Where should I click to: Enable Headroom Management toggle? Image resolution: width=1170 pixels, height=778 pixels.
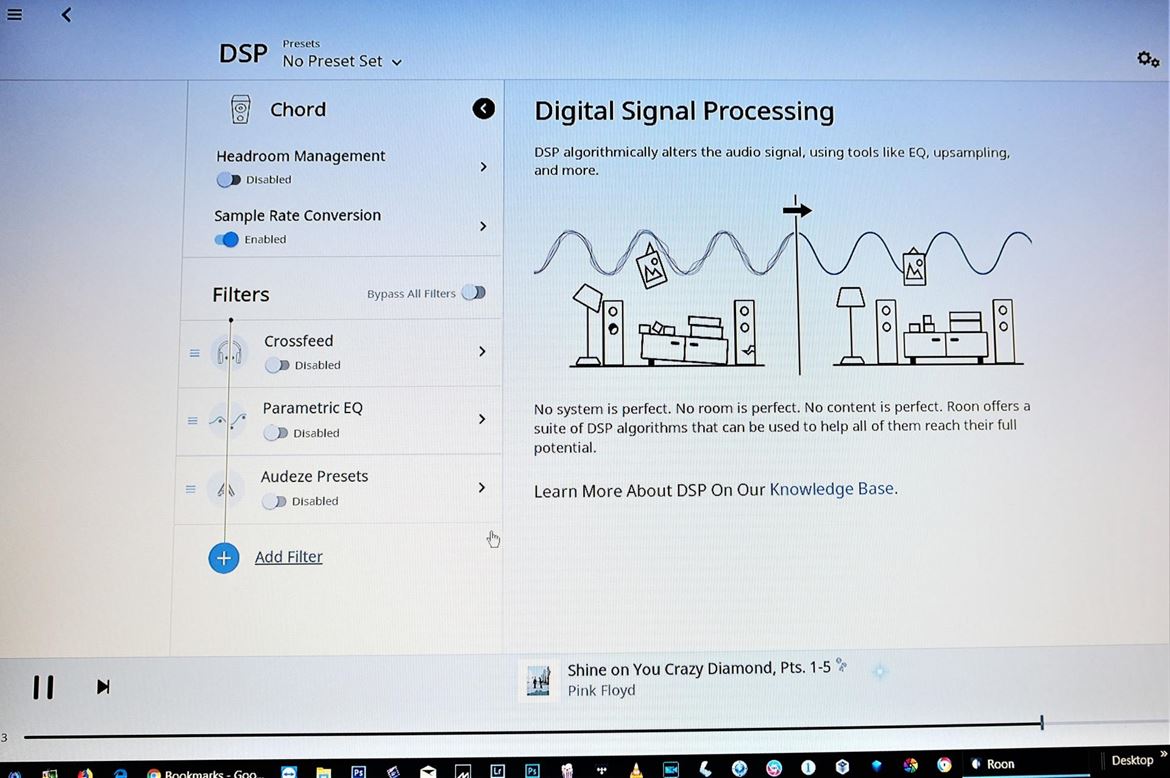point(229,180)
